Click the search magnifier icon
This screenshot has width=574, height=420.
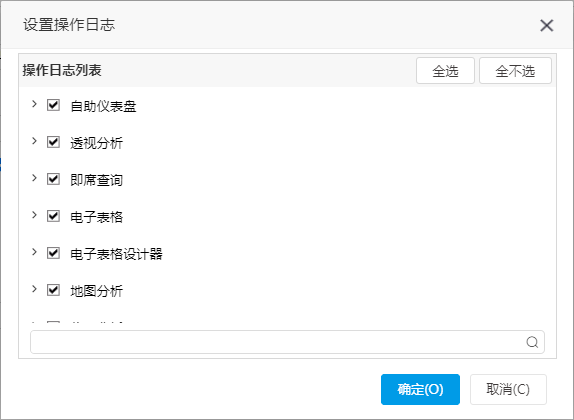(x=532, y=342)
